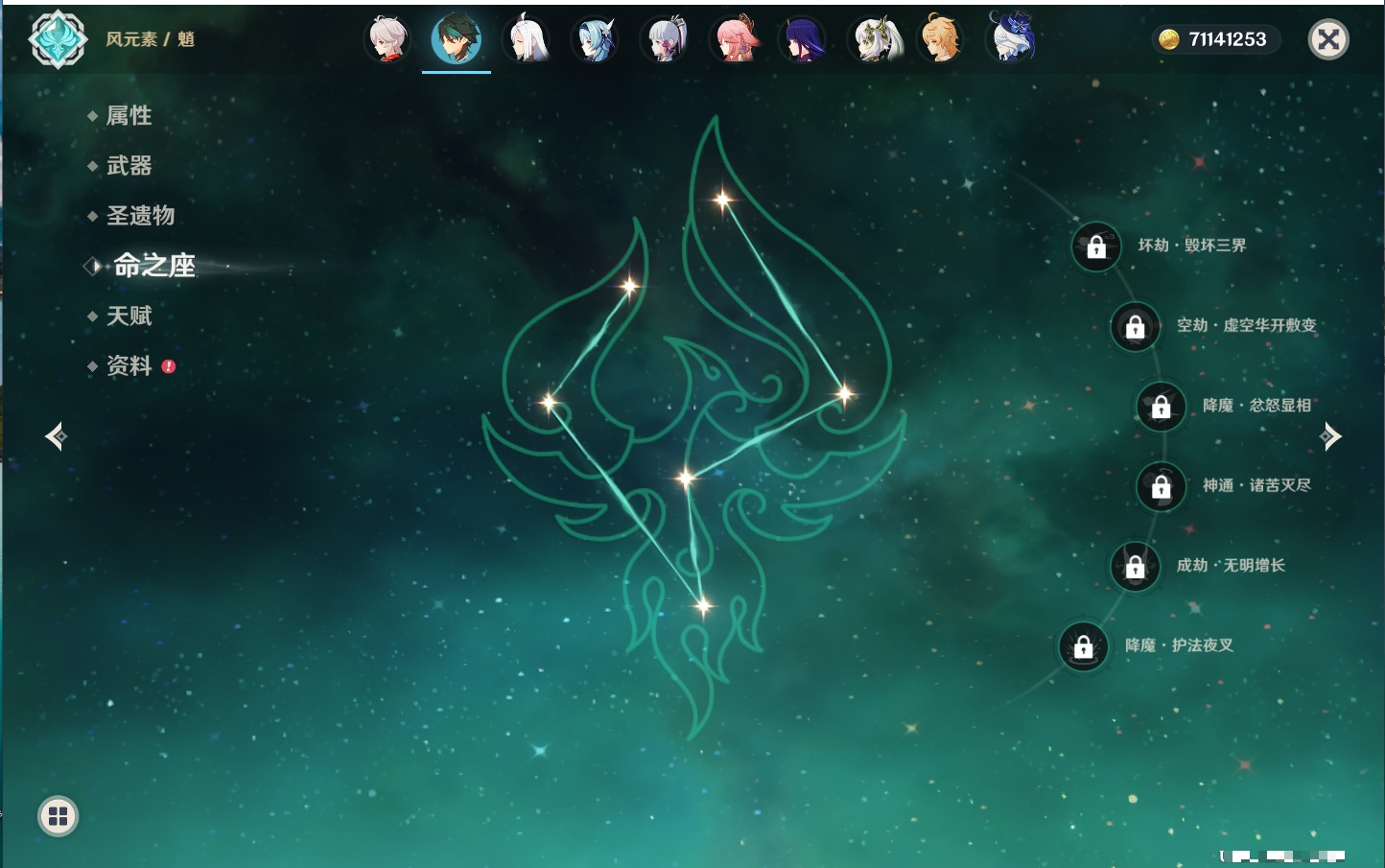Click the Anemo element emblem icon
Screen dimensions: 1385x868
[58, 39]
